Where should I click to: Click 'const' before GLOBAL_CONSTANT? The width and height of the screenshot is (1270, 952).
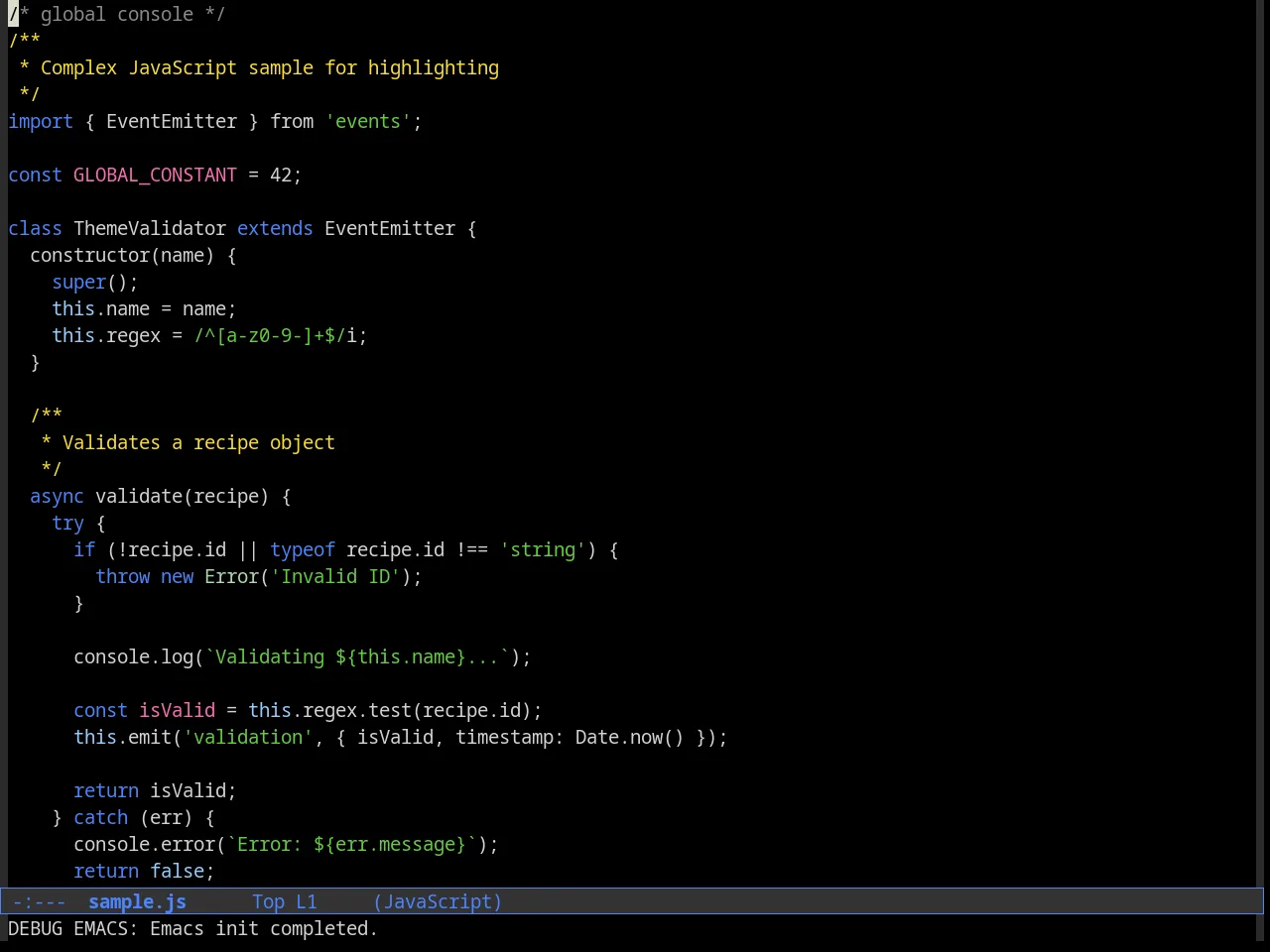(35, 175)
